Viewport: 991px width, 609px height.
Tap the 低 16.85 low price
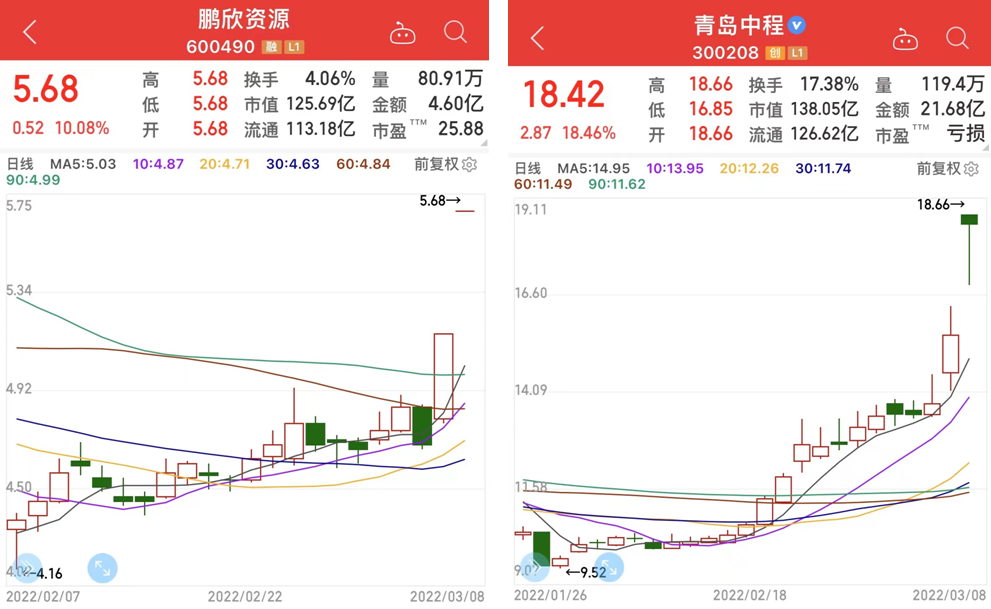711,109
